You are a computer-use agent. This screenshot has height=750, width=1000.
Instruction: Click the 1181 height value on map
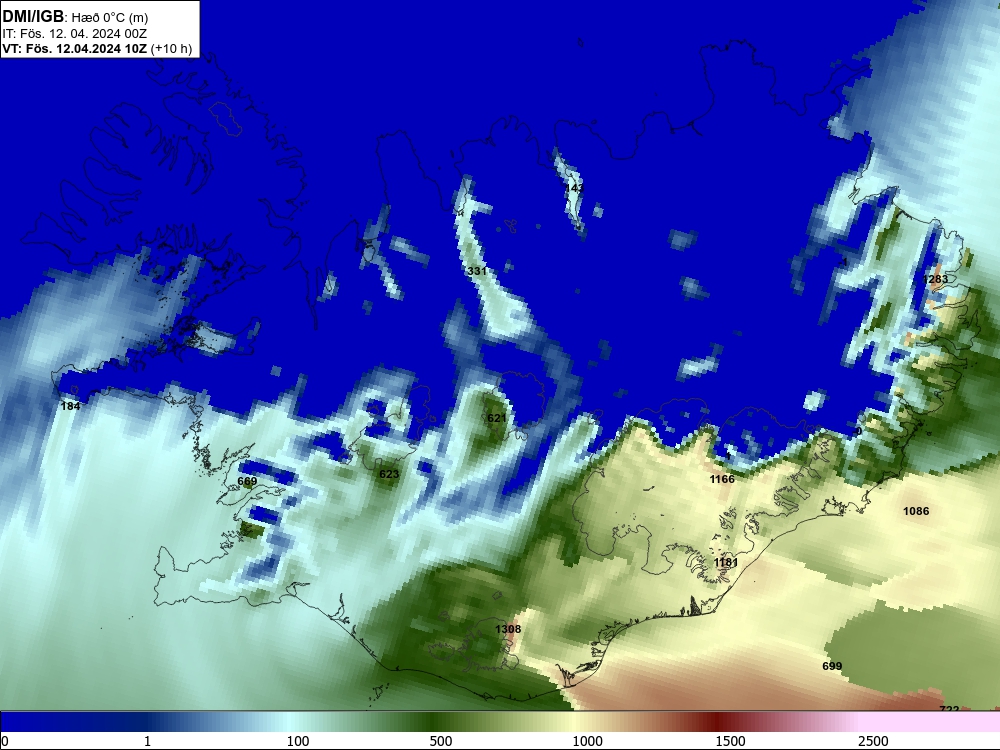tap(726, 562)
